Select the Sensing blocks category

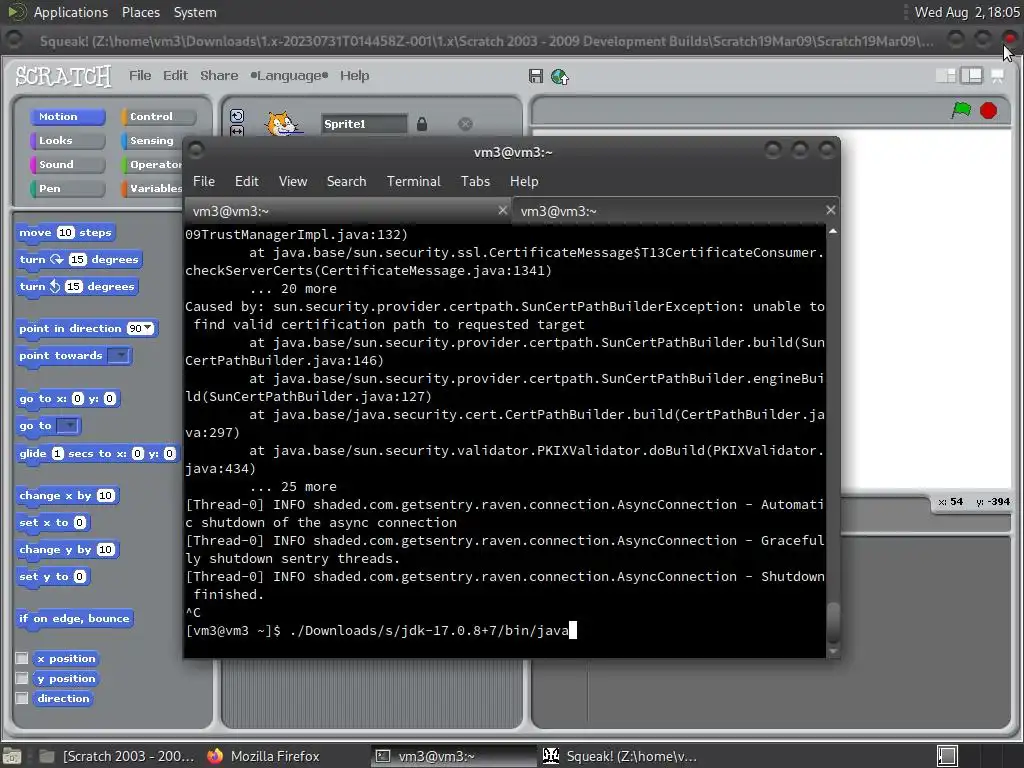(x=152, y=140)
